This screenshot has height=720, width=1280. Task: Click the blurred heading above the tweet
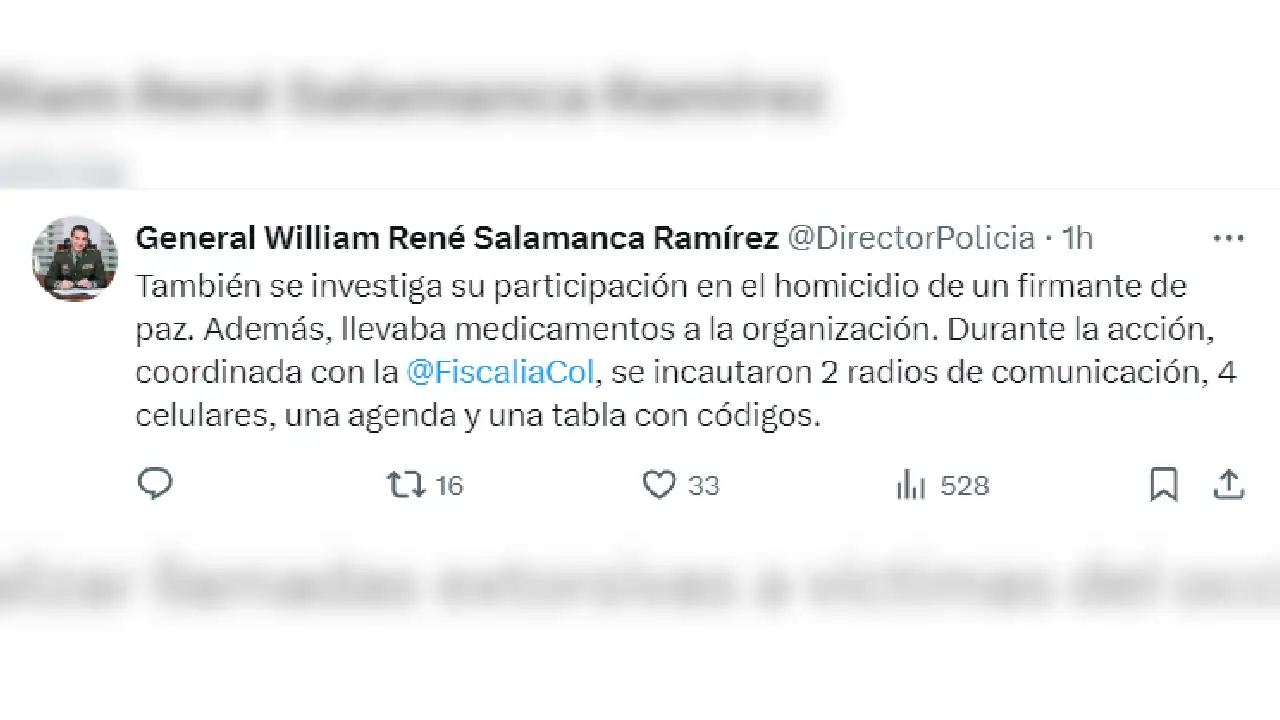click(410, 97)
